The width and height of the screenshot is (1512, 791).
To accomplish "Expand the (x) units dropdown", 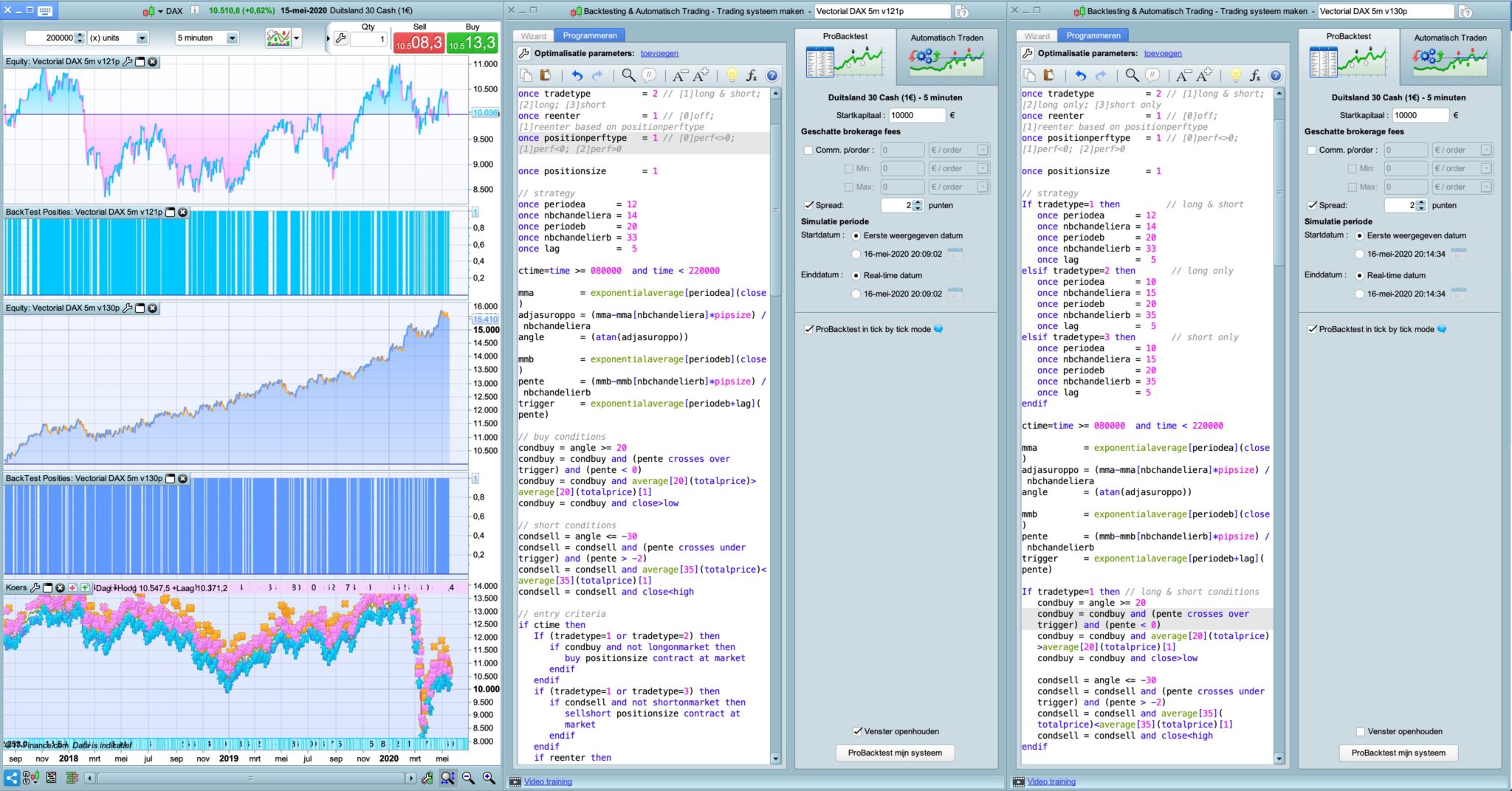I will 142,38.
